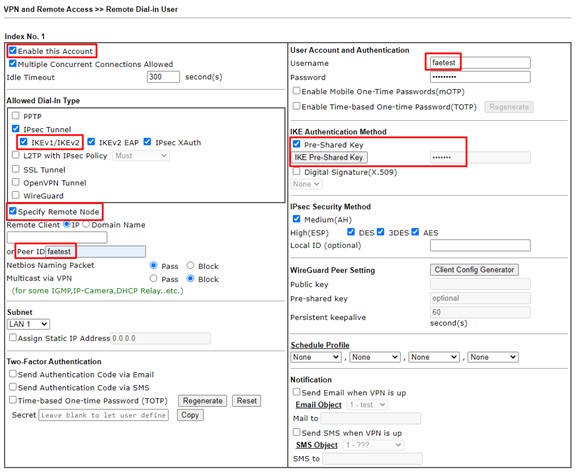Check the PPTP dial-in type
This screenshot has width=576, height=472.
click(15, 116)
